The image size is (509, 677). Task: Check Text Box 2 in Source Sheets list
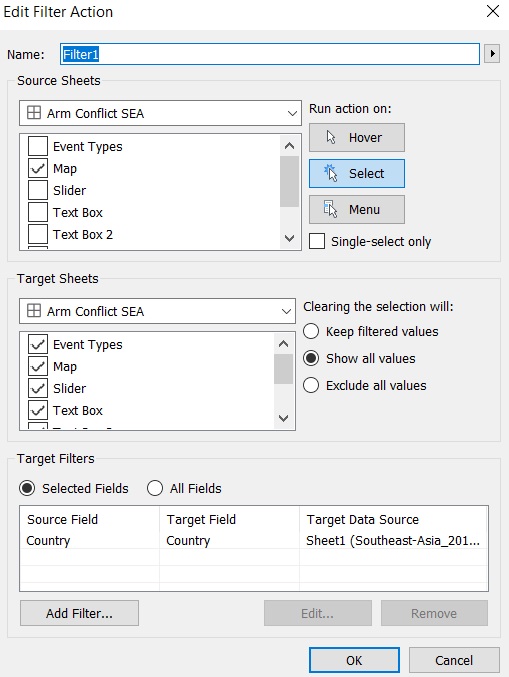pyautogui.click(x=38, y=234)
